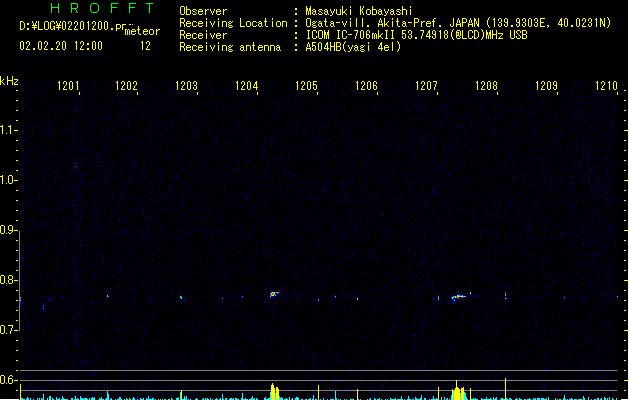Click the 1206 time axis label

pos(366,86)
